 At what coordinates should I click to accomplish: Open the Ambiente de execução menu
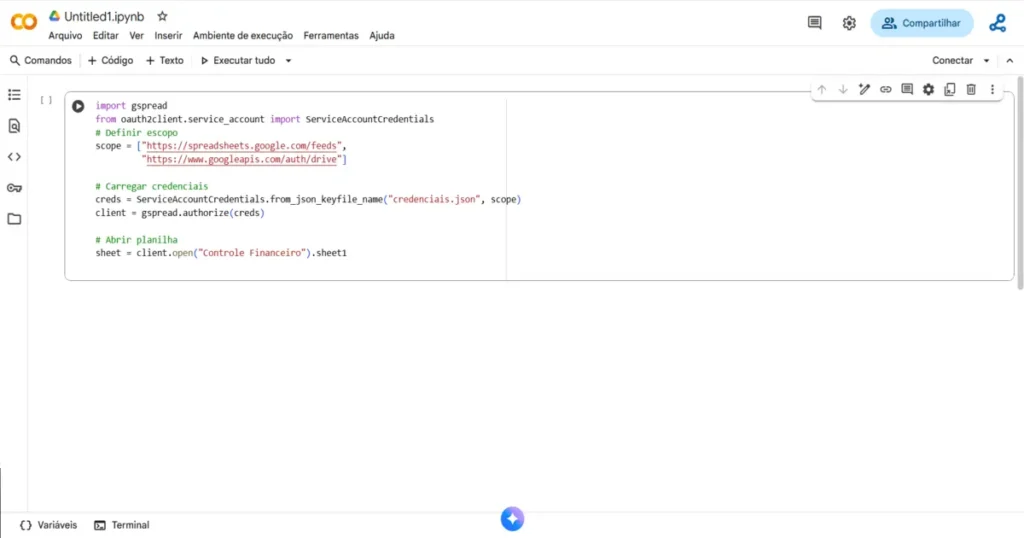[x=243, y=36]
